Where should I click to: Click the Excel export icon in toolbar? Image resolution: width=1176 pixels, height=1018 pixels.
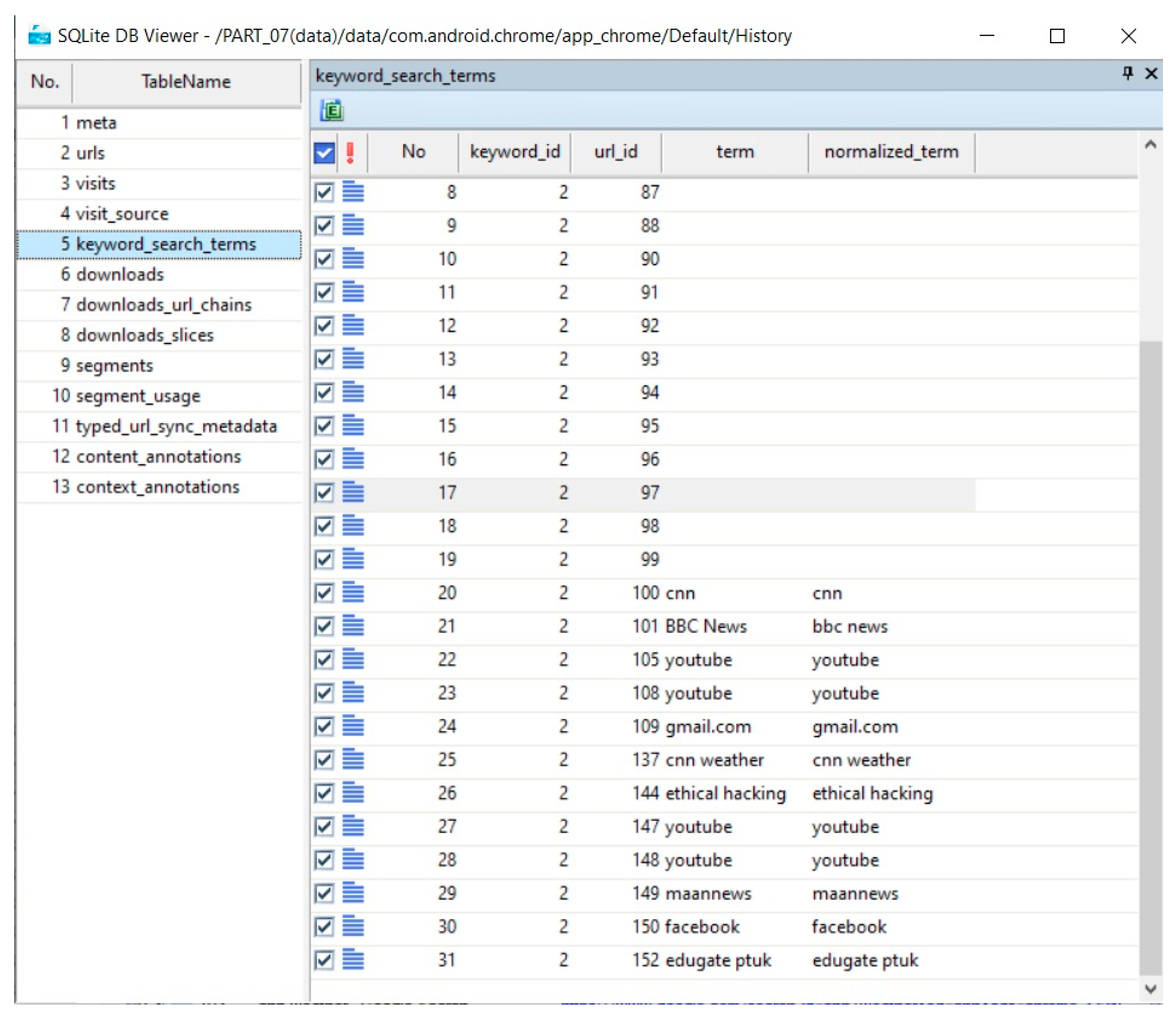332,110
